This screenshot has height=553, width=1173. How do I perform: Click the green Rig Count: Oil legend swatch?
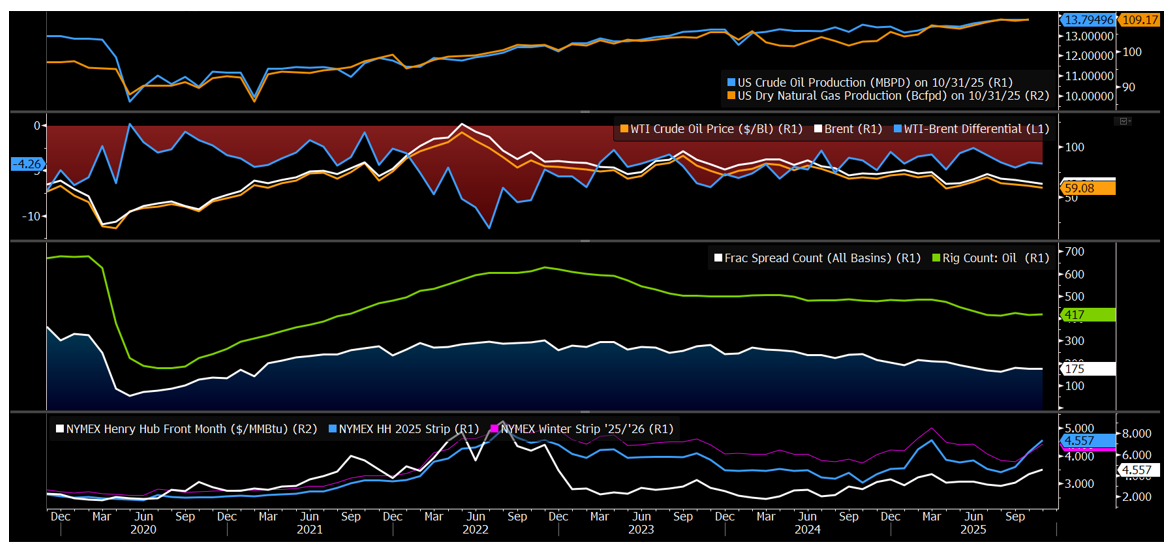coord(936,258)
